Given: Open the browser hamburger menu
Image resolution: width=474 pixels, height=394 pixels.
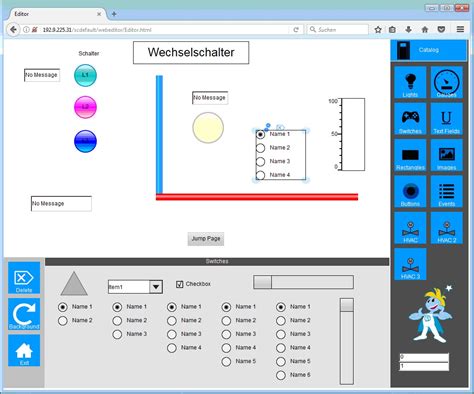Looking at the screenshot, I should pos(460,30).
